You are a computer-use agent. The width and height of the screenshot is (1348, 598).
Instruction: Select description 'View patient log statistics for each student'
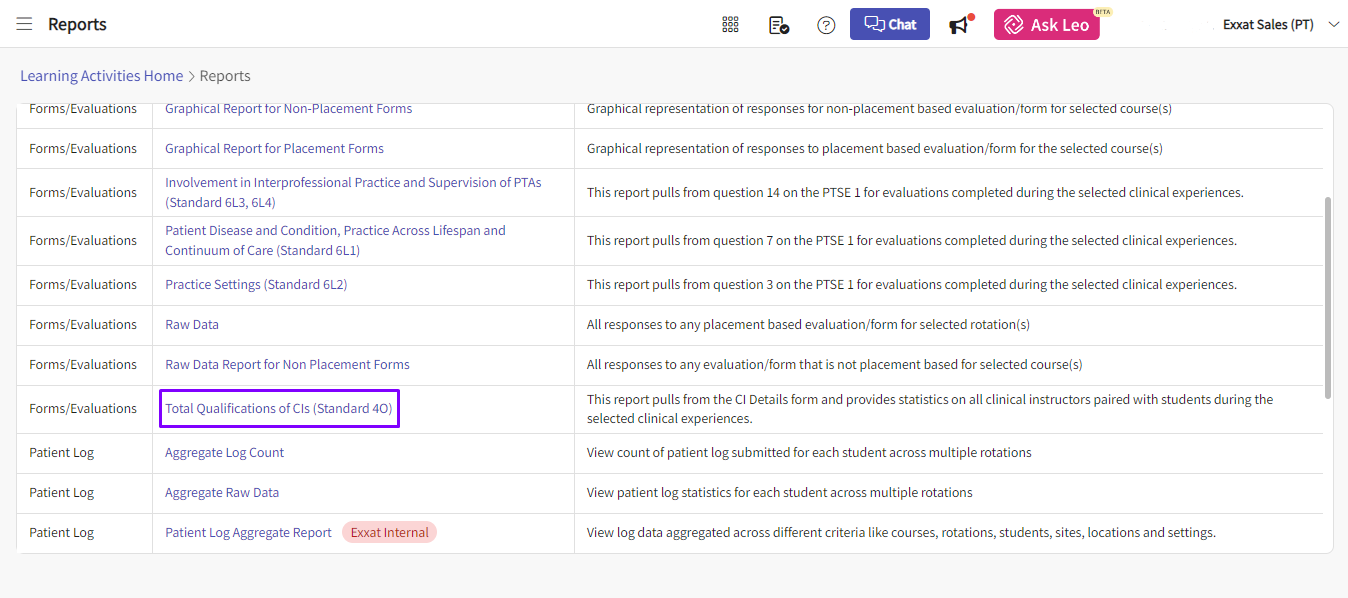779,492
